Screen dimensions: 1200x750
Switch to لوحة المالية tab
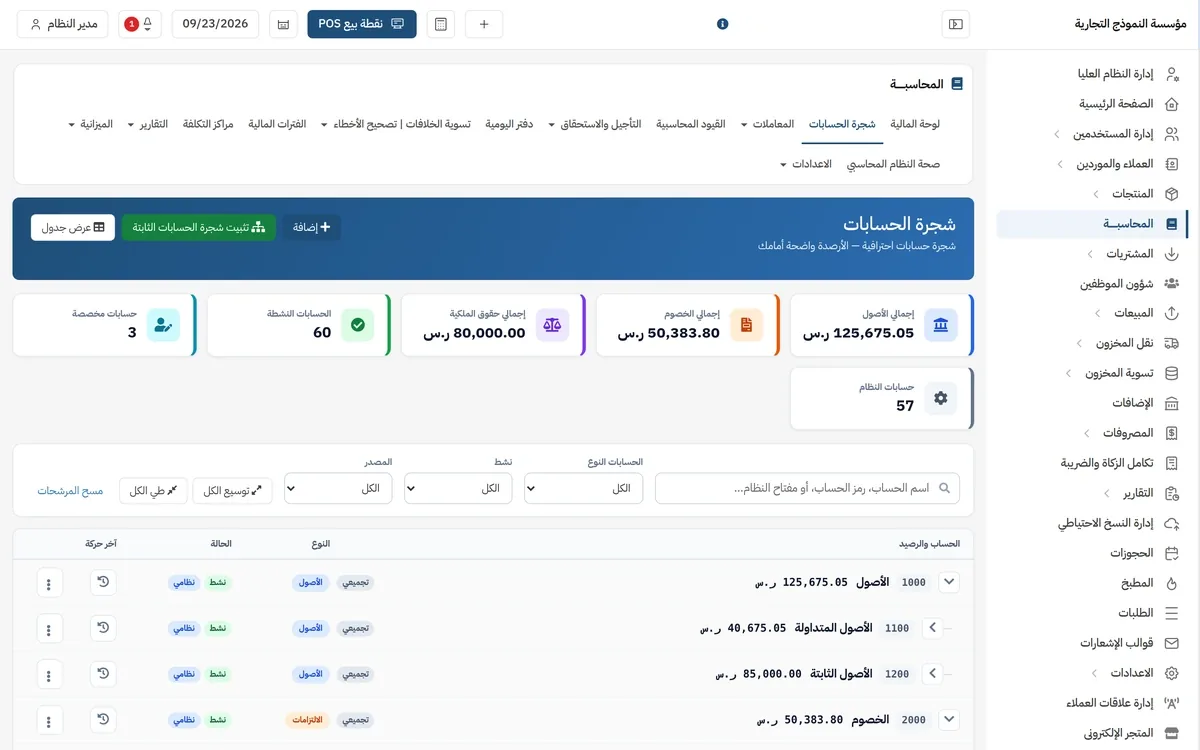point(915,124)
